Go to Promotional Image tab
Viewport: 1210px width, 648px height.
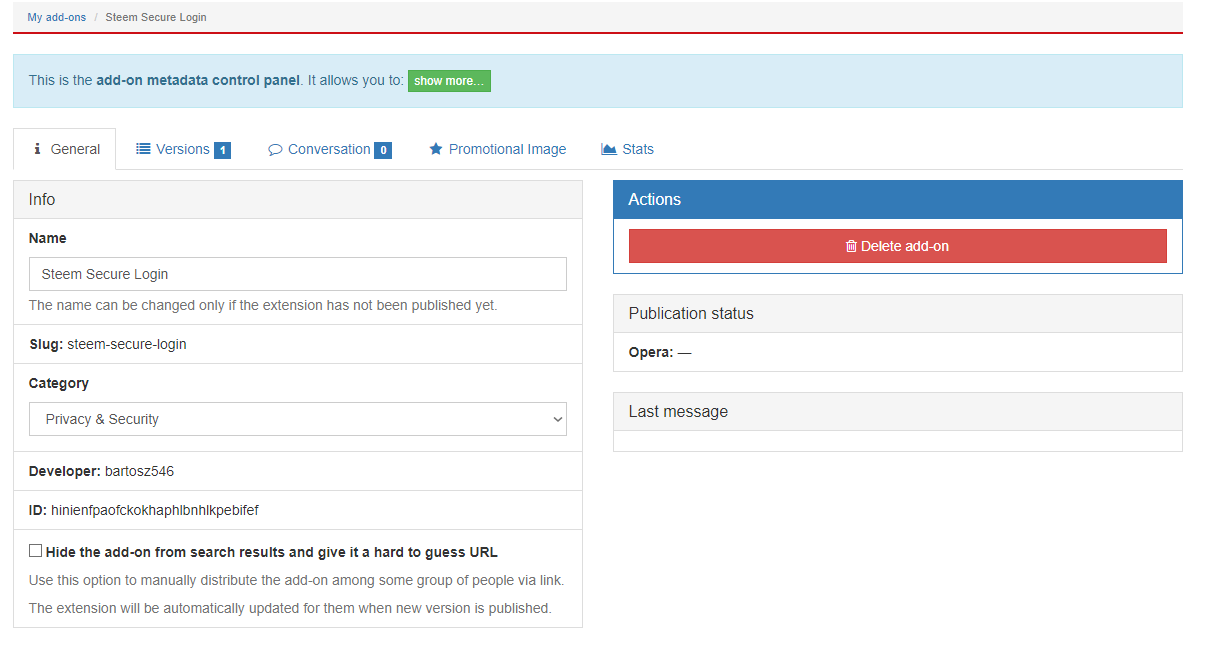pyautogui.click(x=497, y=149)
